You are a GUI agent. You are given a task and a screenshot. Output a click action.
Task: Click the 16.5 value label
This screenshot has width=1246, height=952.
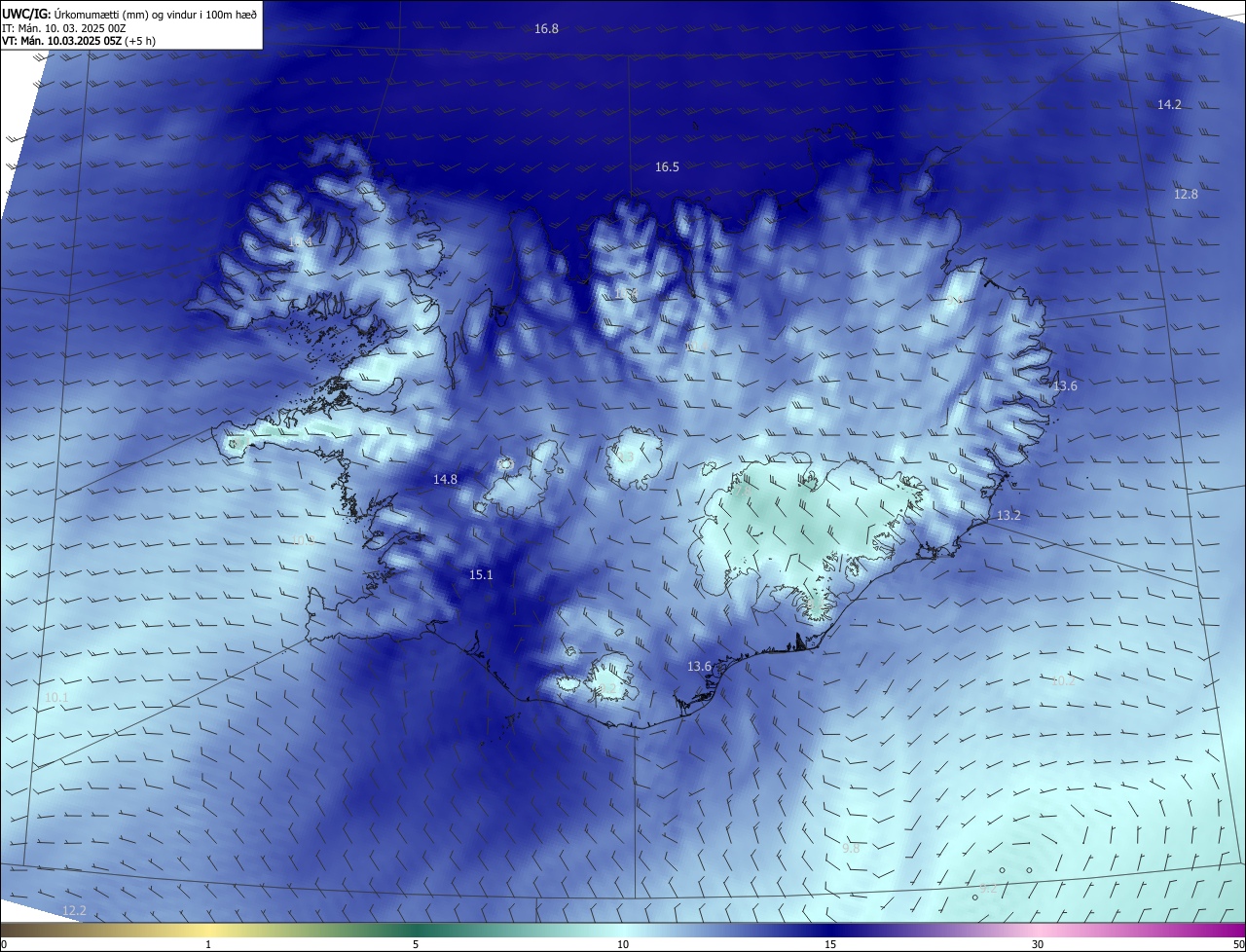coord(667,167)
